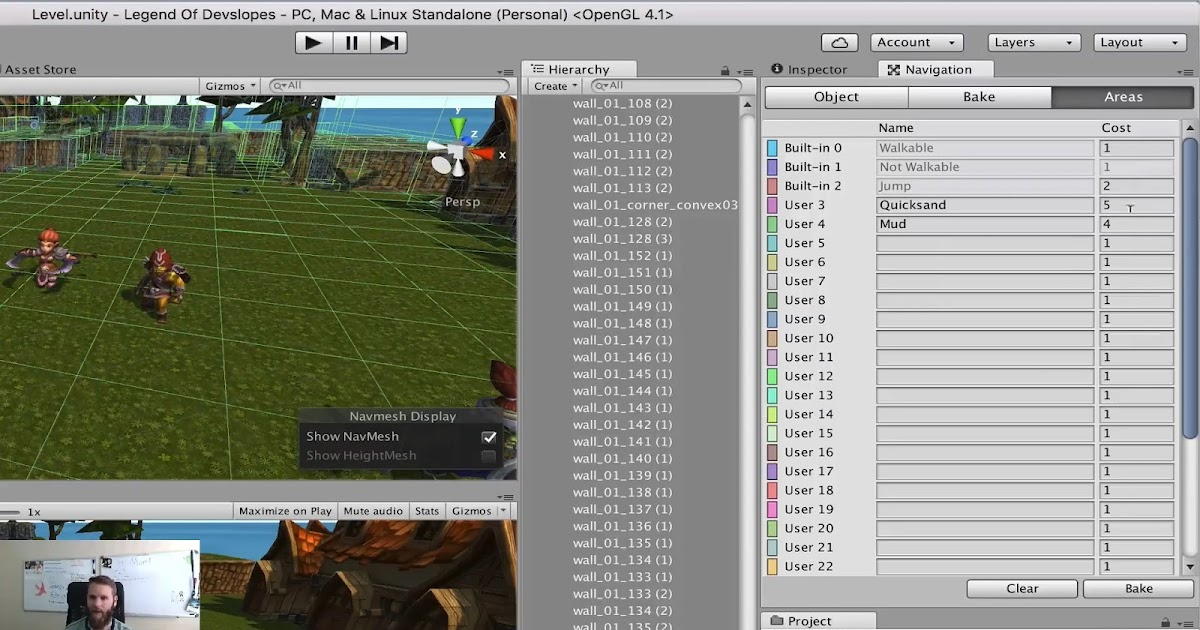This screenshot has width=1200, height=630.
Task: Open the Layers dropdown
Action: [1033, 42]
